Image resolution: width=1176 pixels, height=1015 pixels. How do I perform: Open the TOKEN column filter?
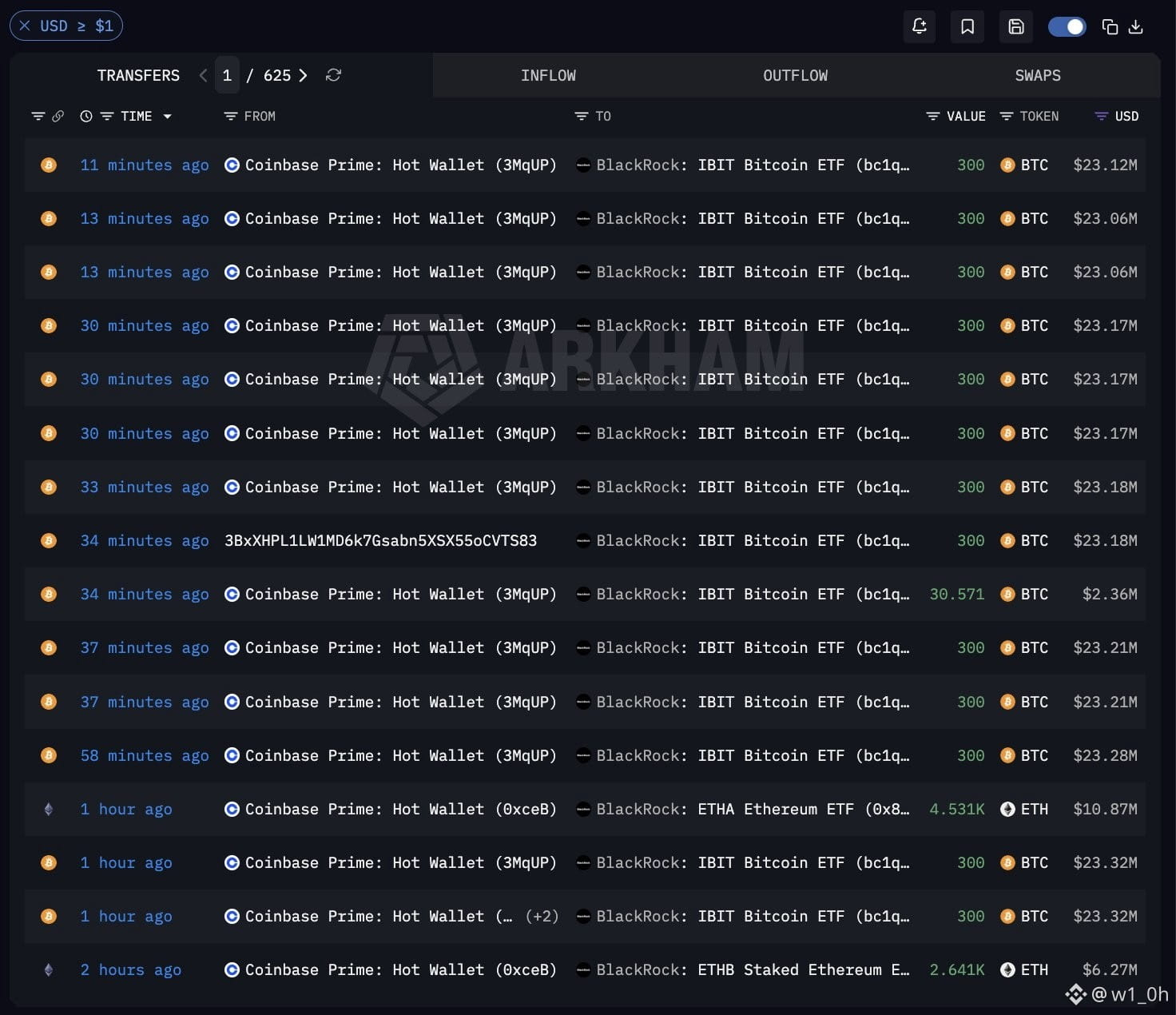click(x=1007, y=117)
